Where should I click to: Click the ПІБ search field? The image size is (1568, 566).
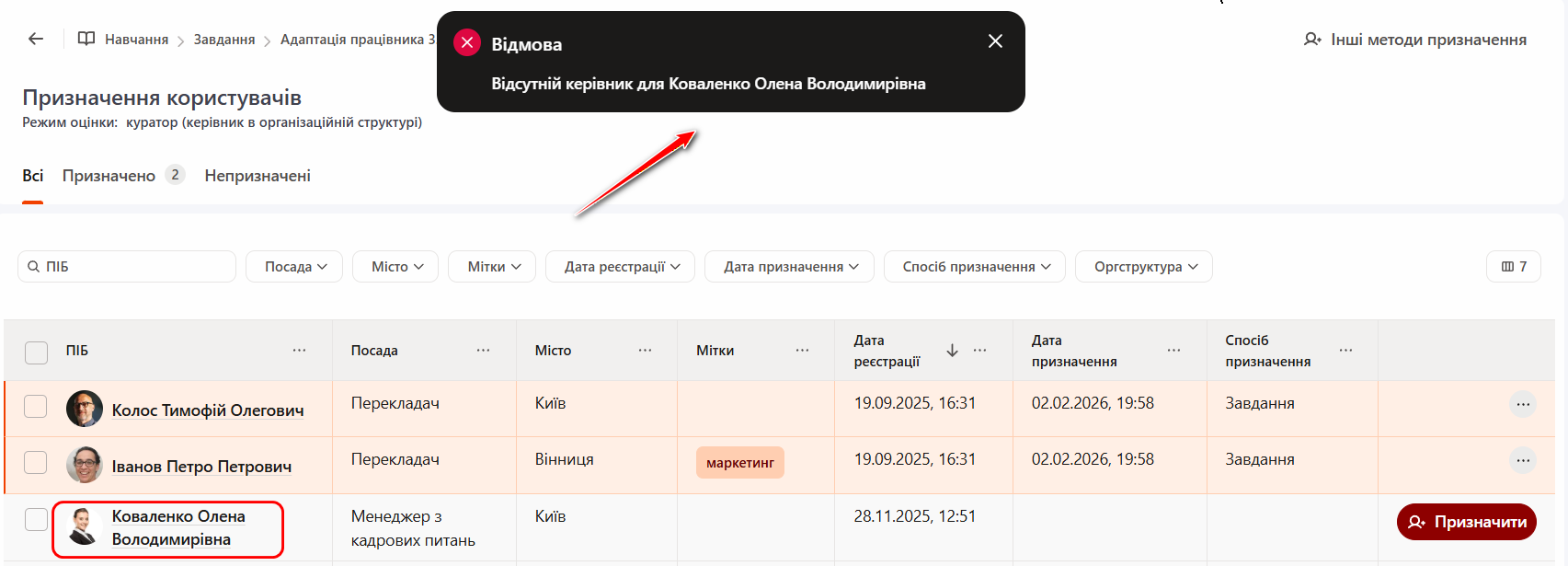click(127, 267)
